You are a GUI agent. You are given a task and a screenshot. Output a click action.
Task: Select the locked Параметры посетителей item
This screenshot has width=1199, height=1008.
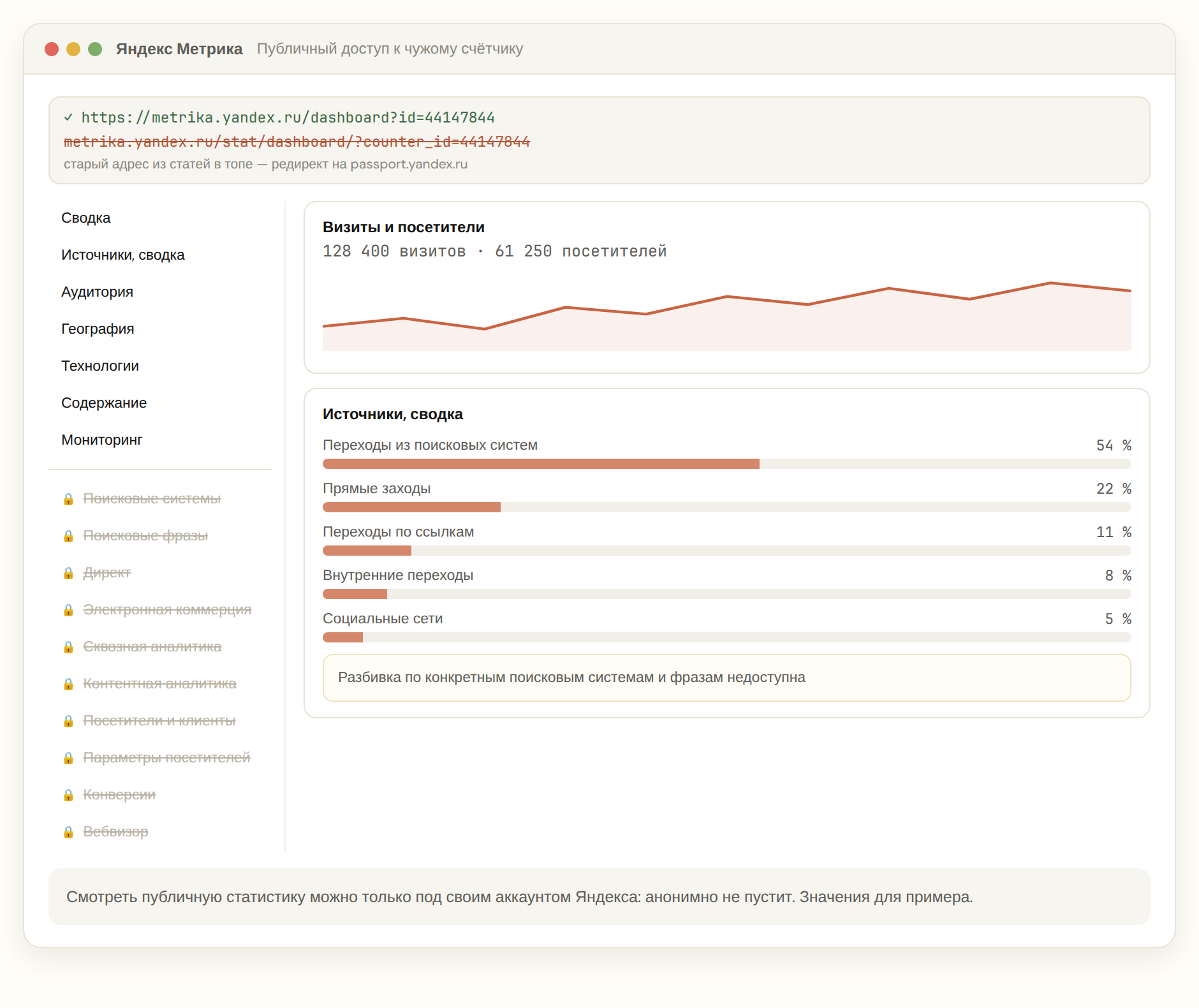[166, 758]
